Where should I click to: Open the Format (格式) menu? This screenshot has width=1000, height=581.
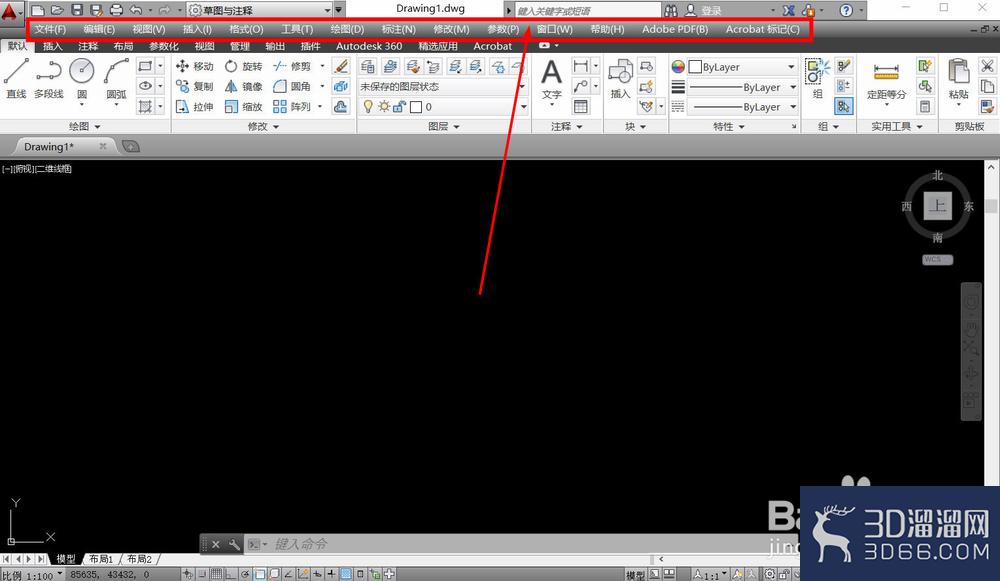pyautogui.click(x=246, y=29)
